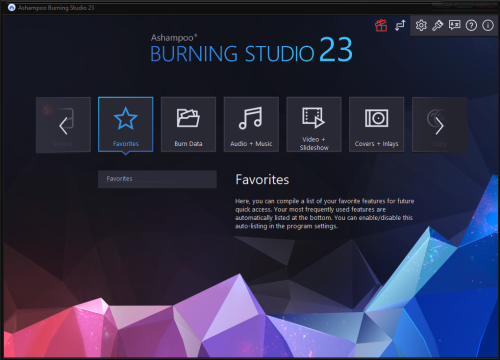Click the Favorites heading text
The width and height of the screenshot is (500, 360).
(x=262, y=180)
